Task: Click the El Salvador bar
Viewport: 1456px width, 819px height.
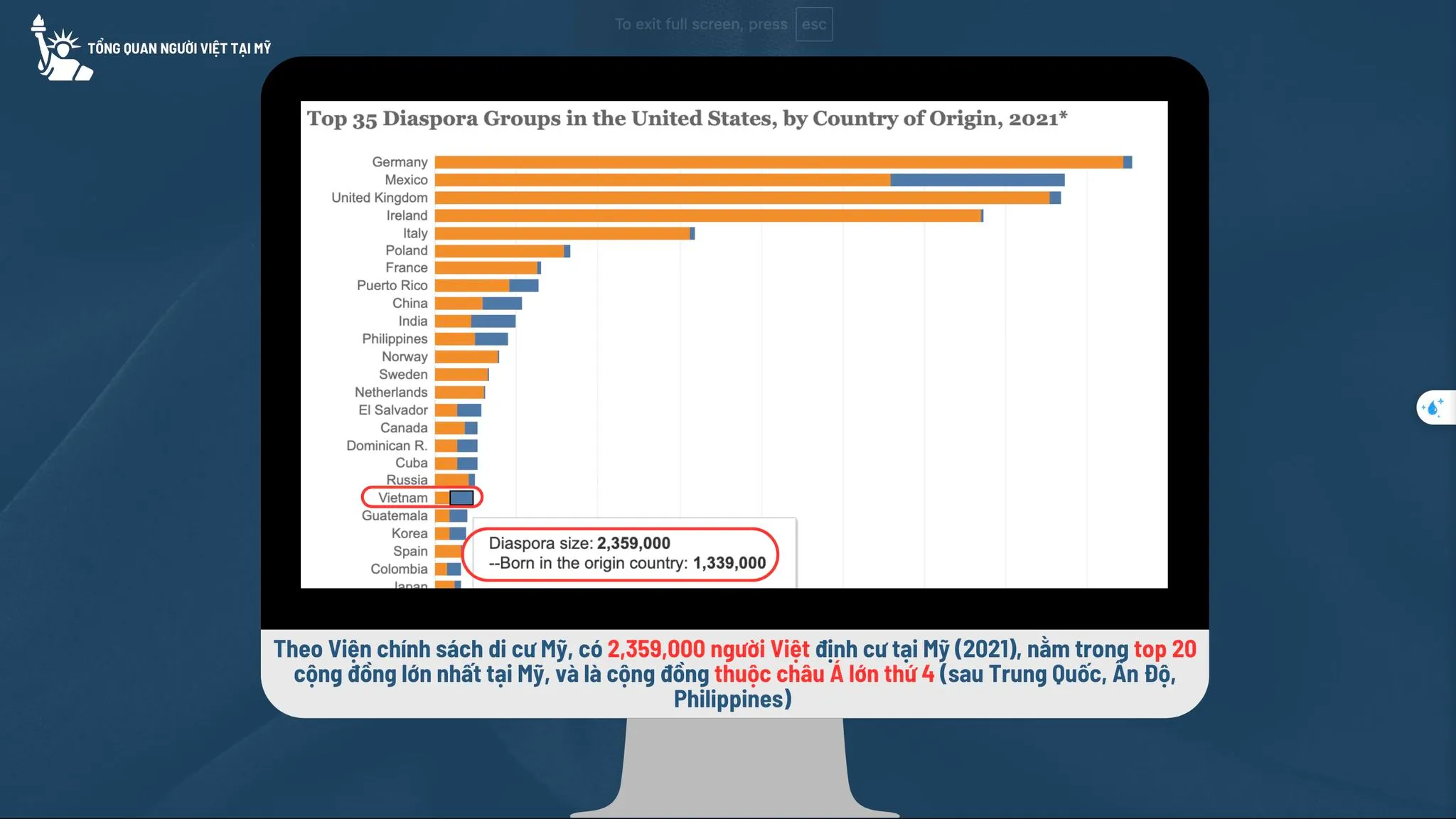Action: (x=458, y=409)
